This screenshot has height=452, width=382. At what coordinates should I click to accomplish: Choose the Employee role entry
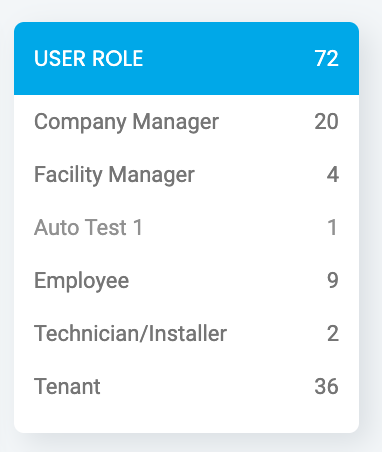(82, 281)
